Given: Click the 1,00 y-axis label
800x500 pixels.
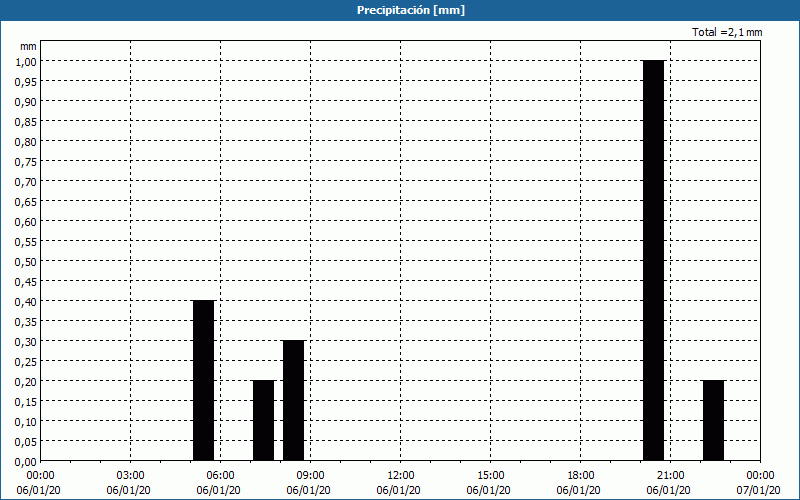Looking at the screenshot, I should click(26, 61).
